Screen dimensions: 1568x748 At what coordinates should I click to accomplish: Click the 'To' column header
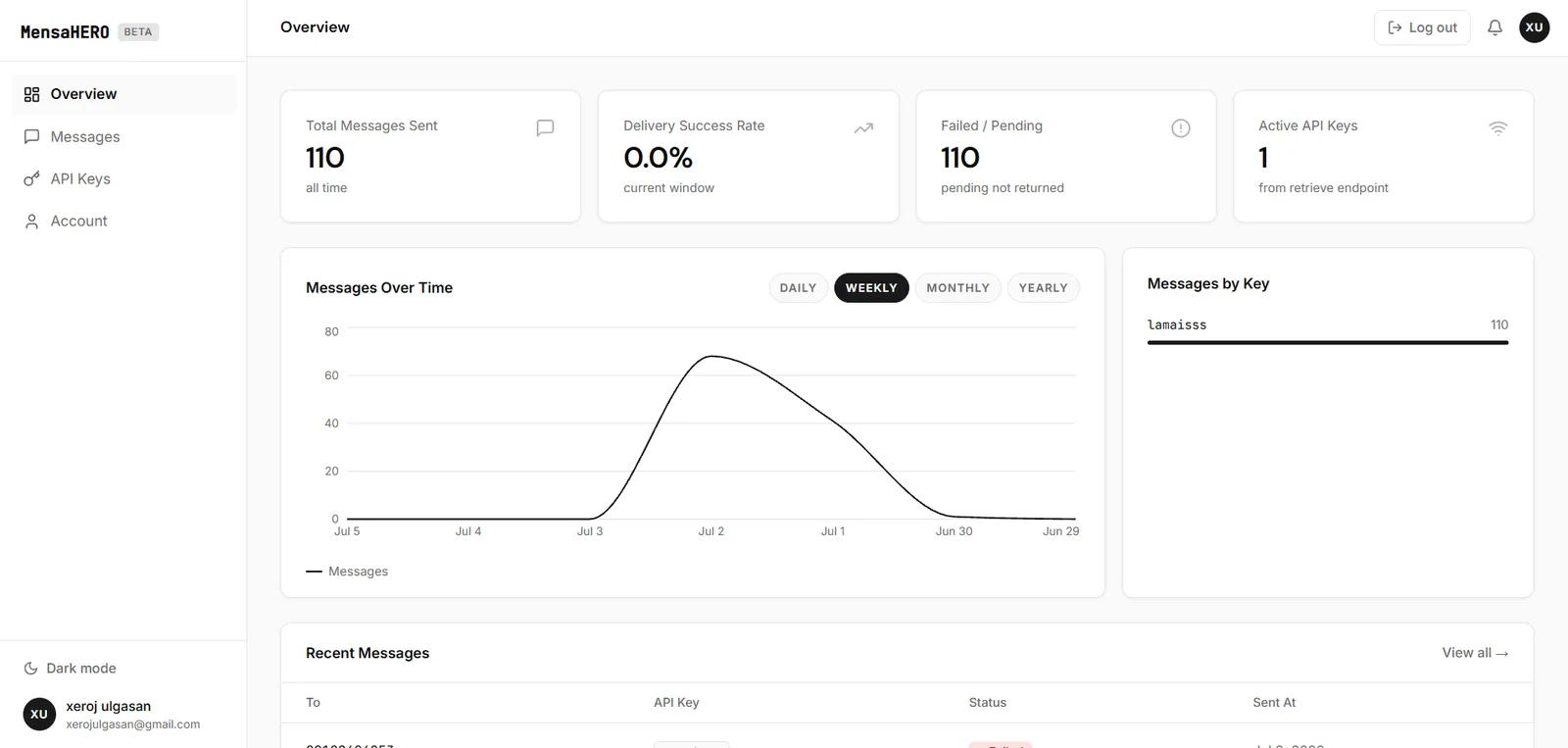point(313,703)
